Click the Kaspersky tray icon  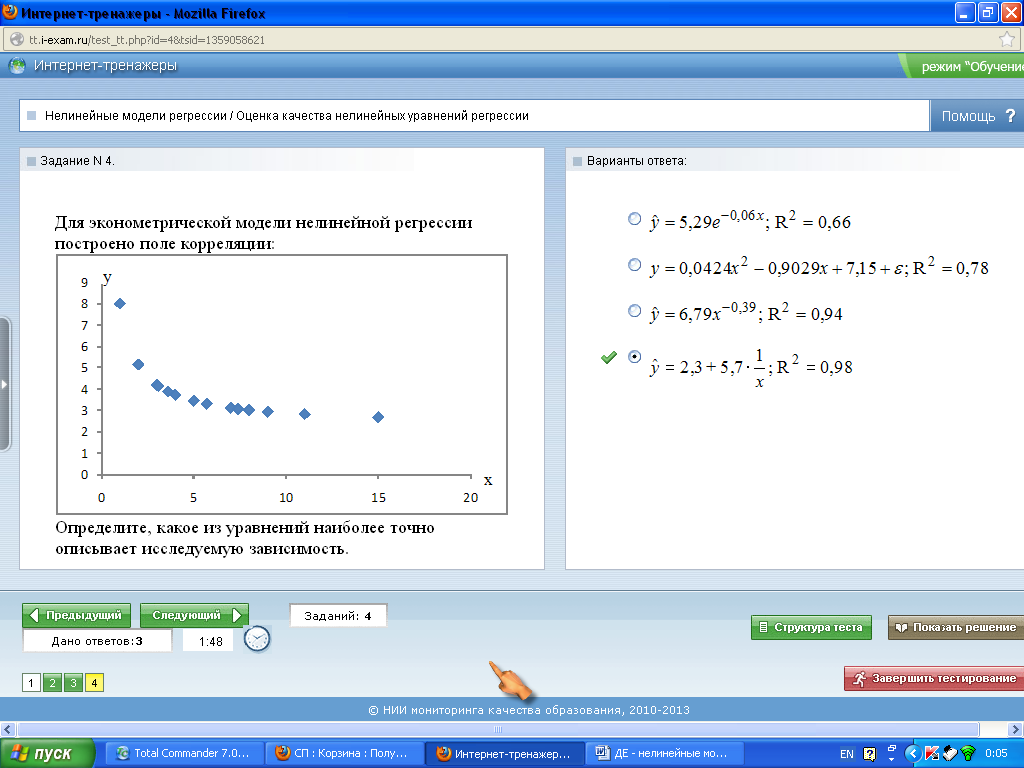pyautogui.click(x=932, y=754)
